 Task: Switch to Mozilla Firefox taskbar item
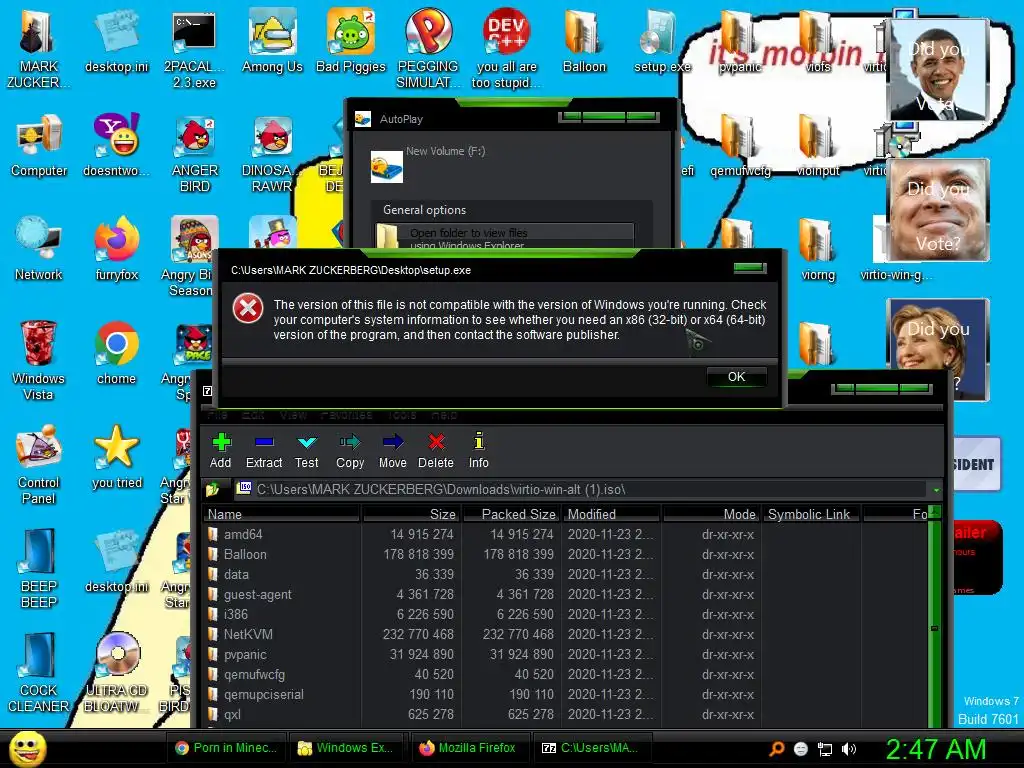(468, 748)
